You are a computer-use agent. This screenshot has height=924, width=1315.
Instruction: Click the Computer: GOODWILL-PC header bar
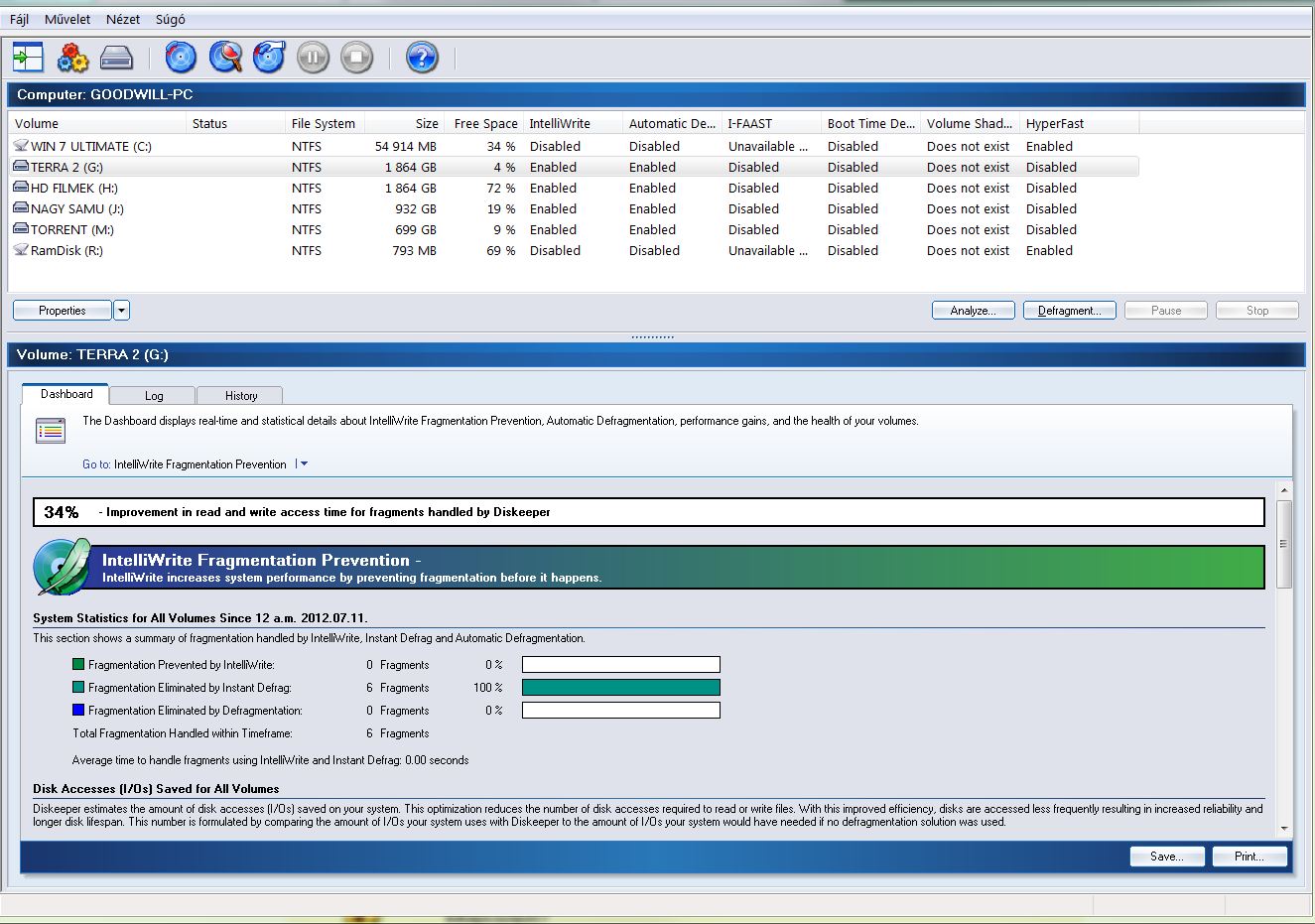click(656, 94)
